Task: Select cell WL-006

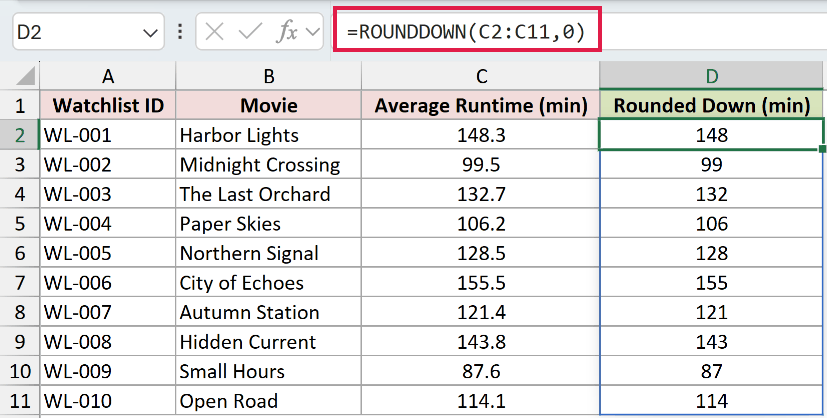Action: pos(108,283)
